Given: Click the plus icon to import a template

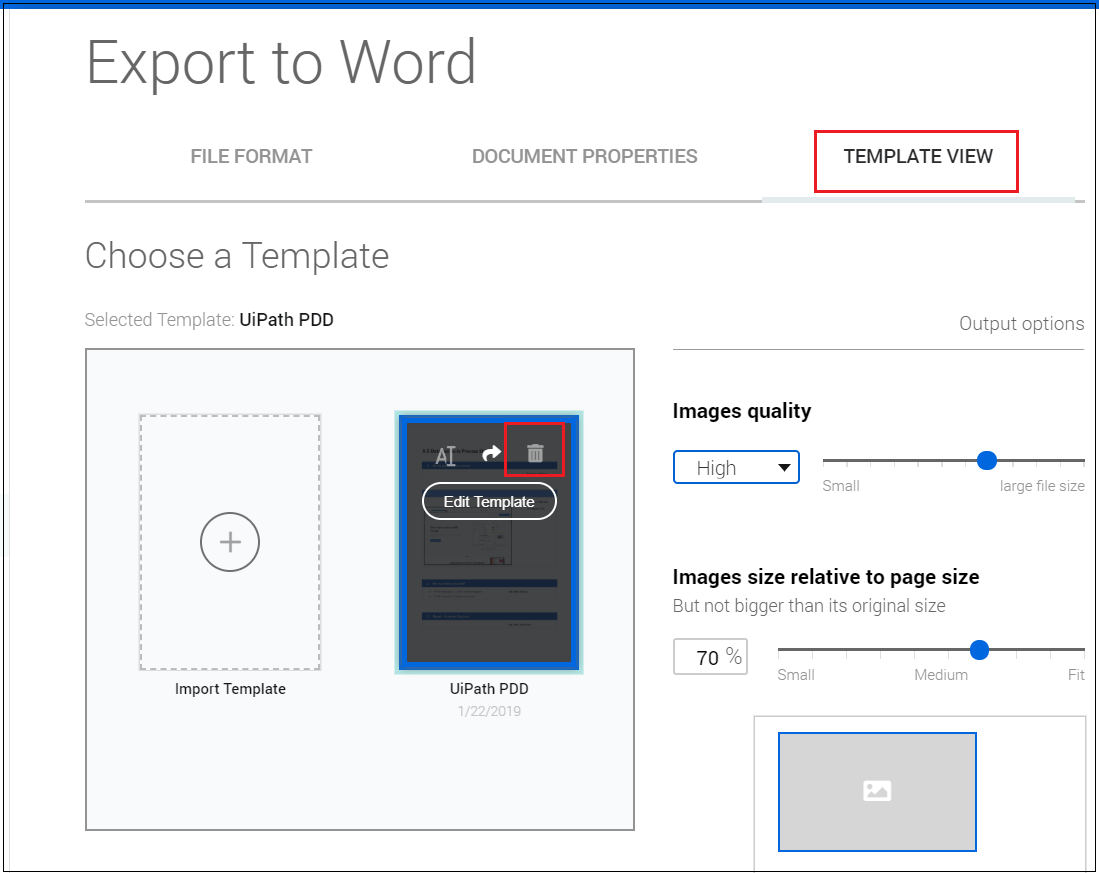Looking at the screenshot, I should pos(230,542).
